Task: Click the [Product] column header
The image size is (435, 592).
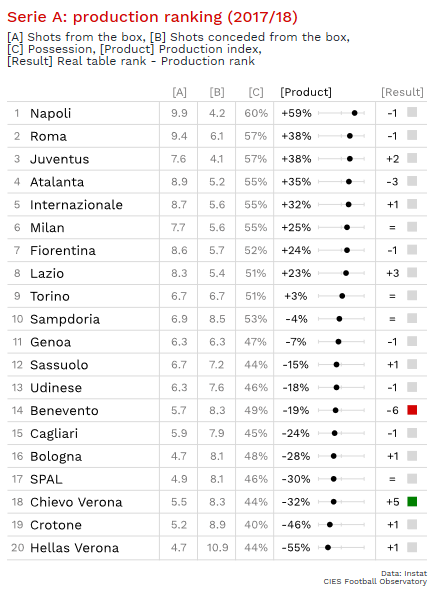Action: click(306, 92)
